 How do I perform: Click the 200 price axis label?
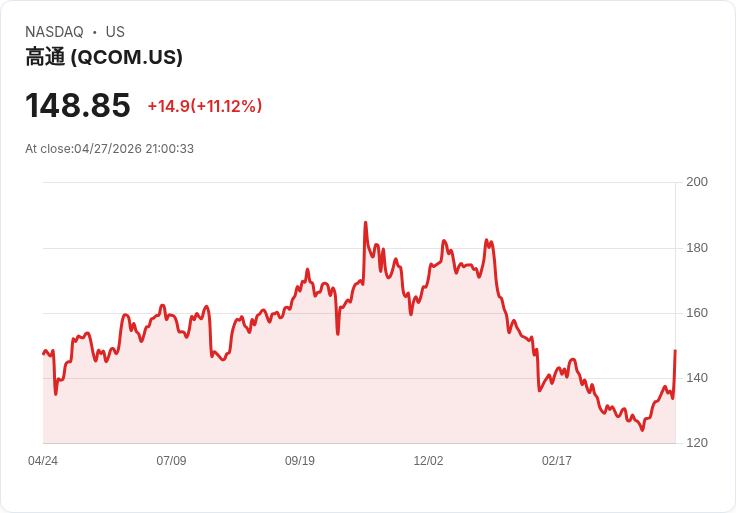(x=697, y=182)
